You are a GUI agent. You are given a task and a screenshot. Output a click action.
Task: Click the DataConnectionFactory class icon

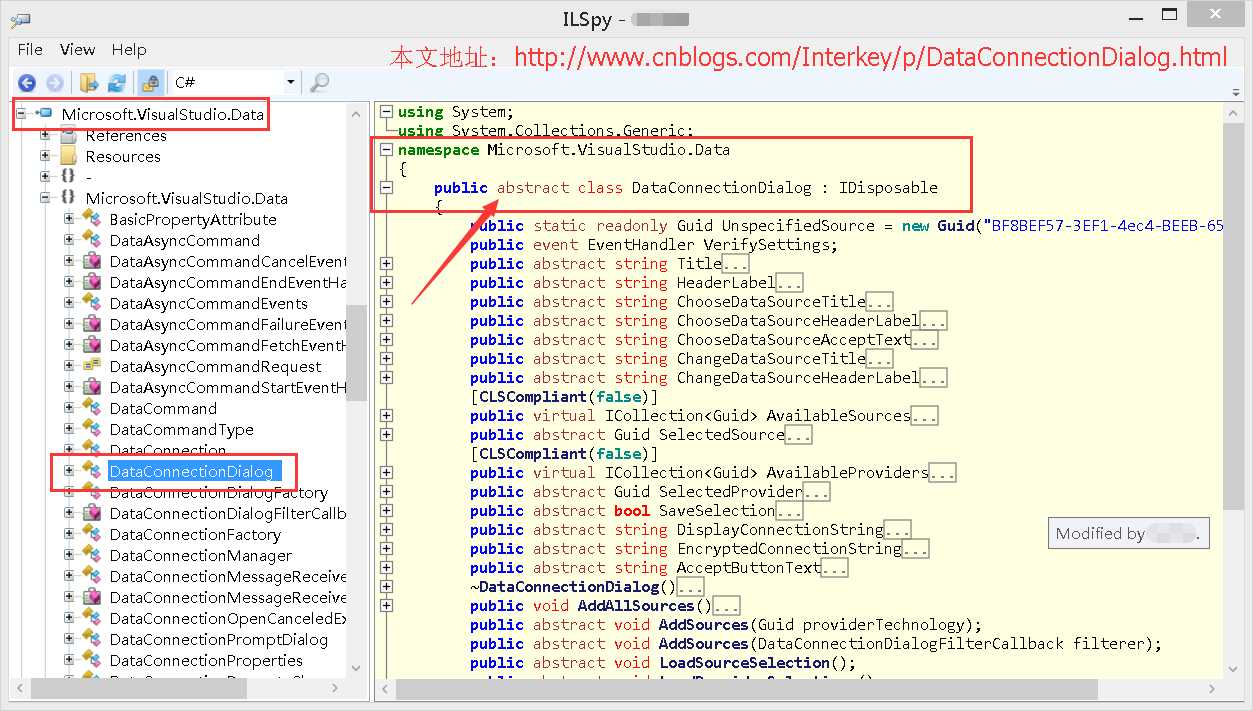(x=92, y=534)
